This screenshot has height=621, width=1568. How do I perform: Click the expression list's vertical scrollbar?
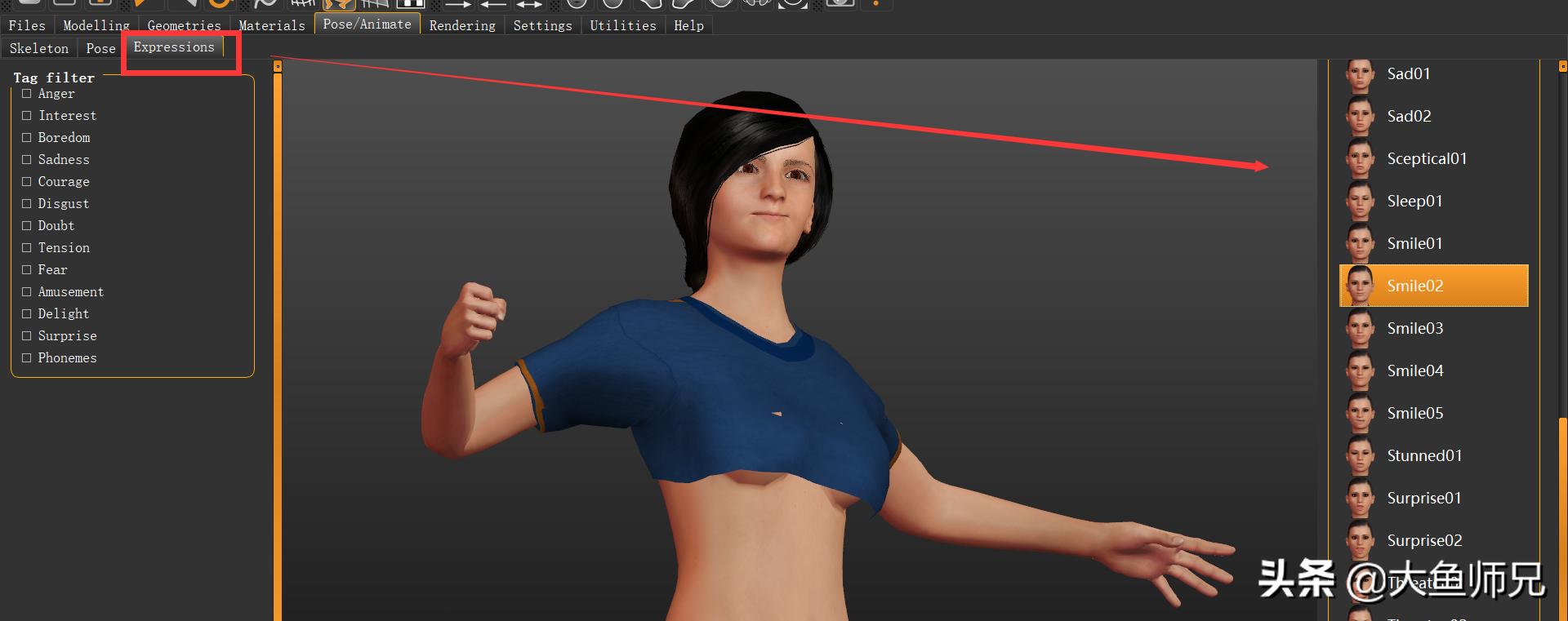[x=1563, y=519]
